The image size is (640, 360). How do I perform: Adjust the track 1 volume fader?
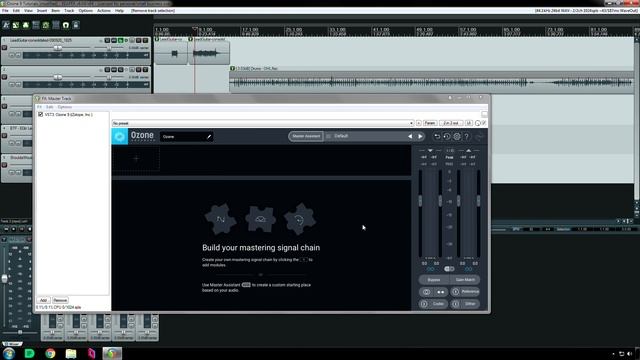[58, 48]
